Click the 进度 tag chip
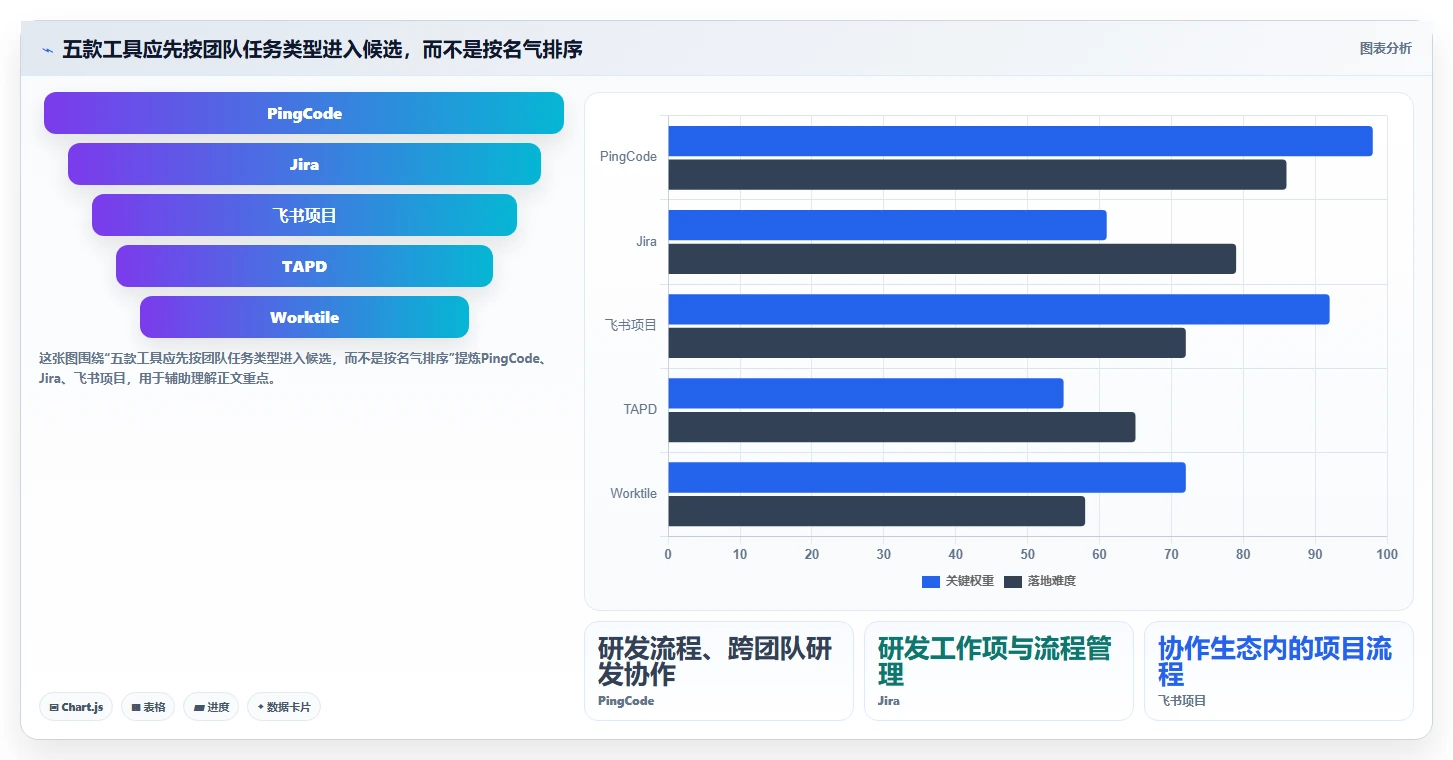Viewport: 1453px width, 760px height. point(211,707)
